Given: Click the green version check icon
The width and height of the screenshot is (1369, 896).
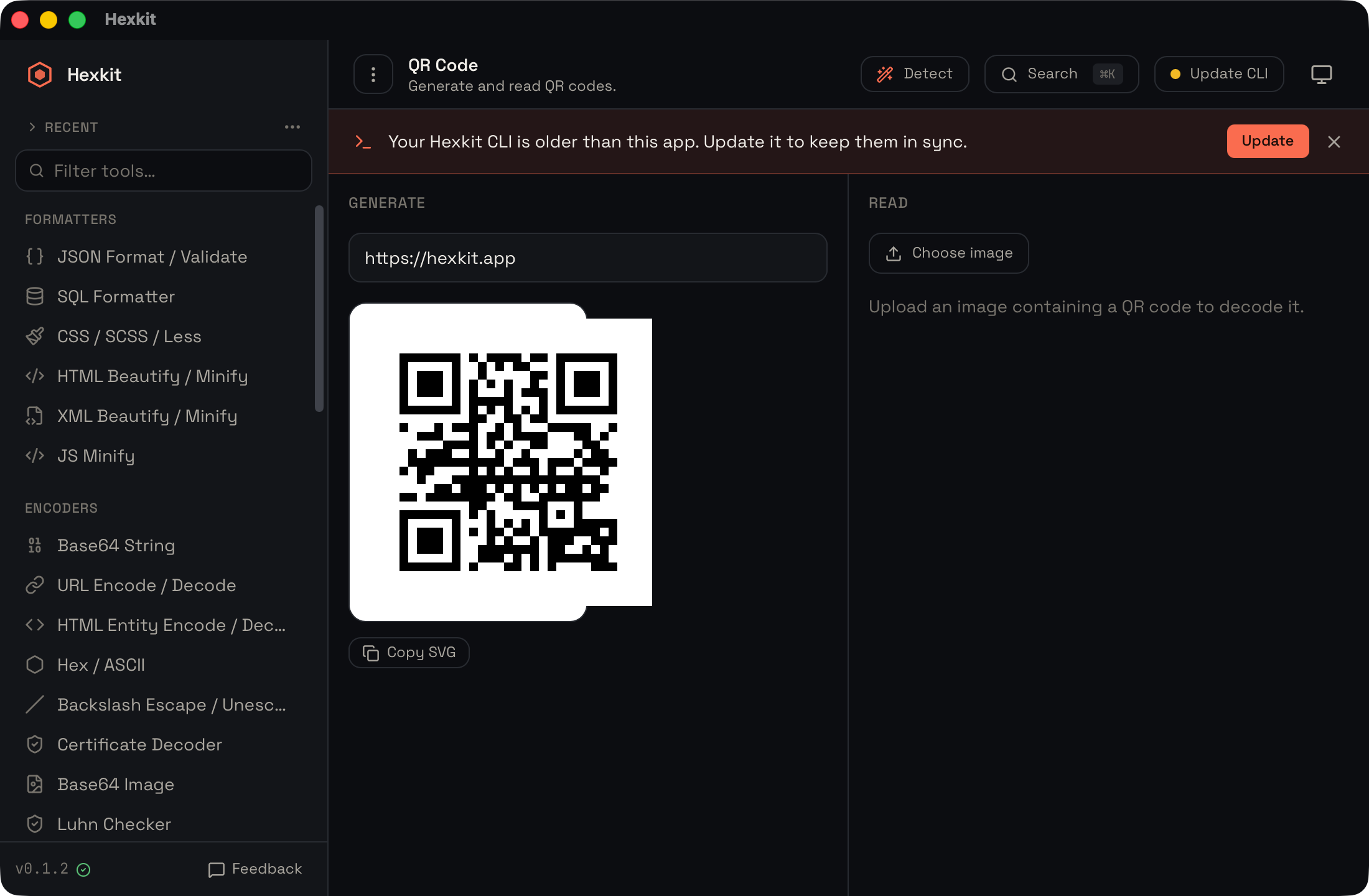Looking at the screenshot, I should 83,870.
